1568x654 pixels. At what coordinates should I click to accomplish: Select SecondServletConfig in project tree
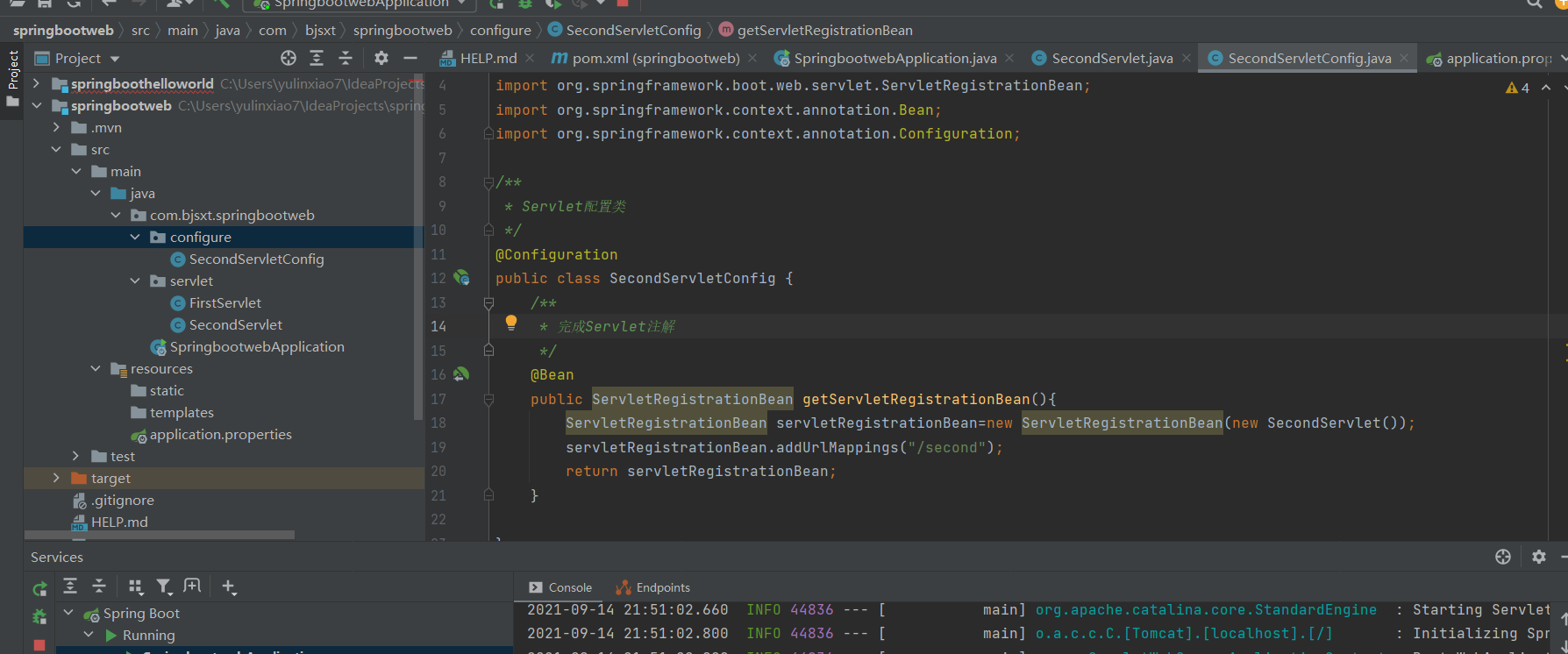click(247, 259)
